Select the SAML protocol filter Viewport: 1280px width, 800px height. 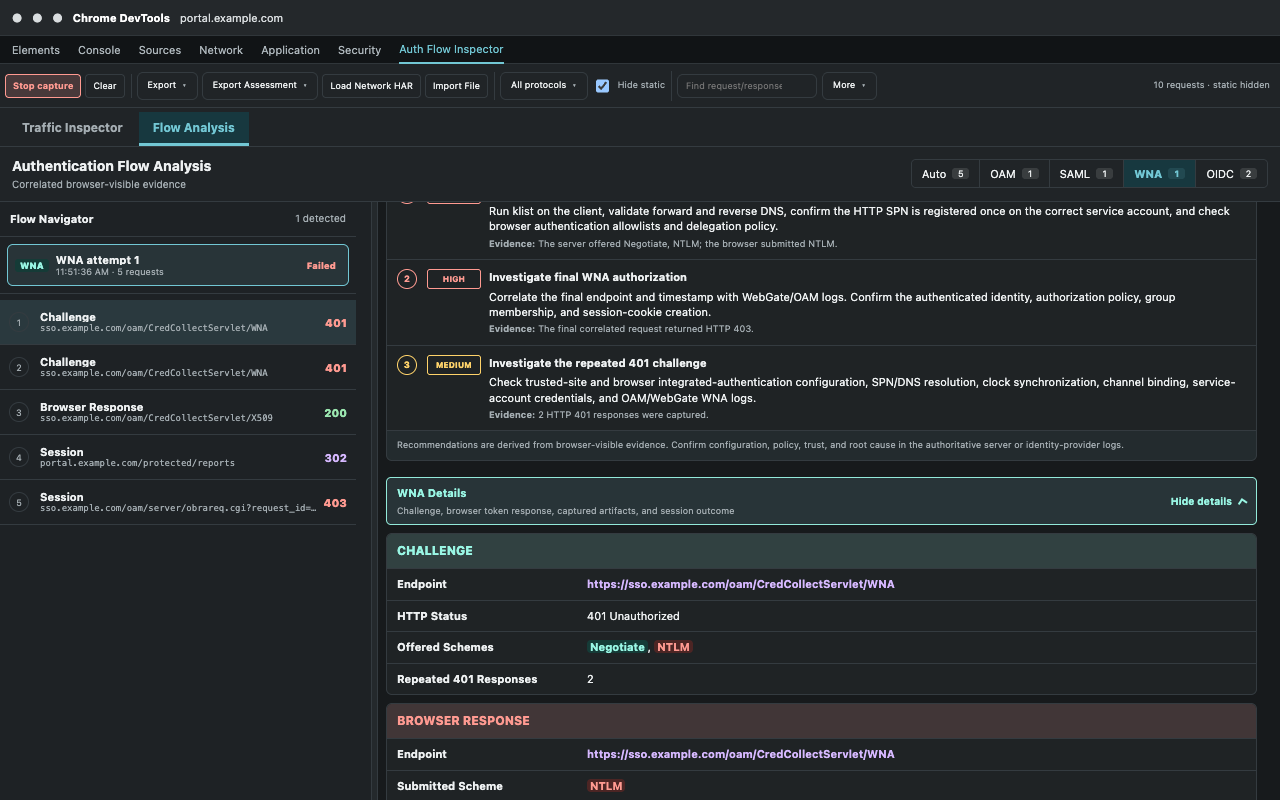tap(1086, 174)
